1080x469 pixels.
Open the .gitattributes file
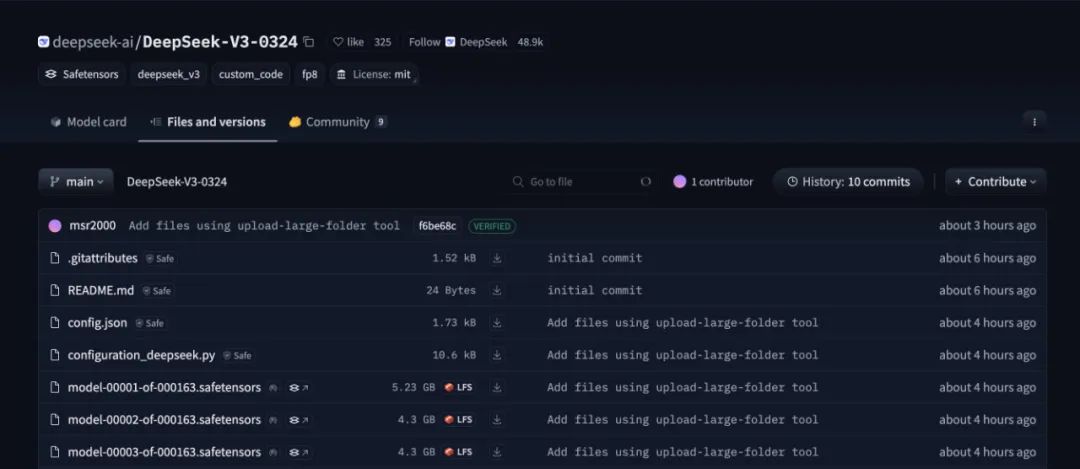tap(103, 258)
